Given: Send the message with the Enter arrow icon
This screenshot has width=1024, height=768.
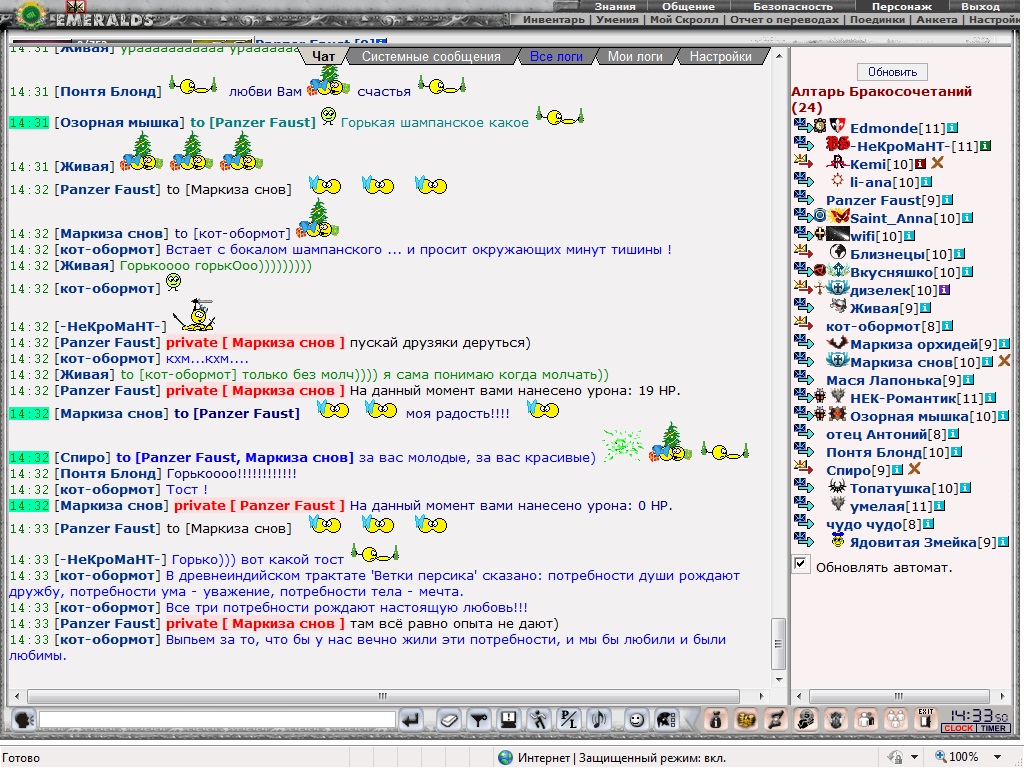Looking at the screenshot, I should 411,720.
